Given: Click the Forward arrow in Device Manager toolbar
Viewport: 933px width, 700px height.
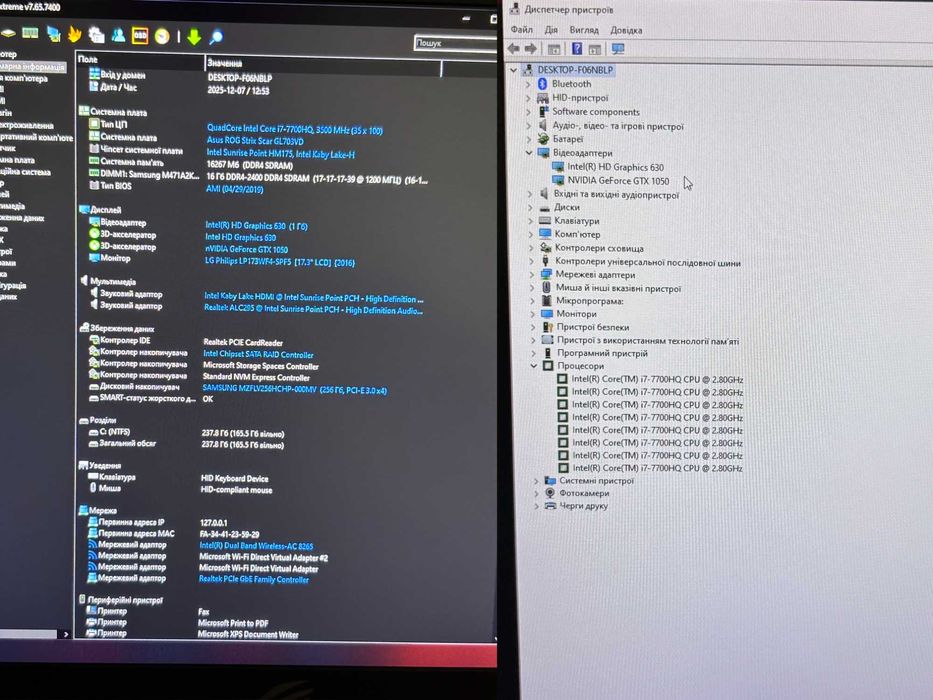Looking at the screenshot, I should coord(531,48).
